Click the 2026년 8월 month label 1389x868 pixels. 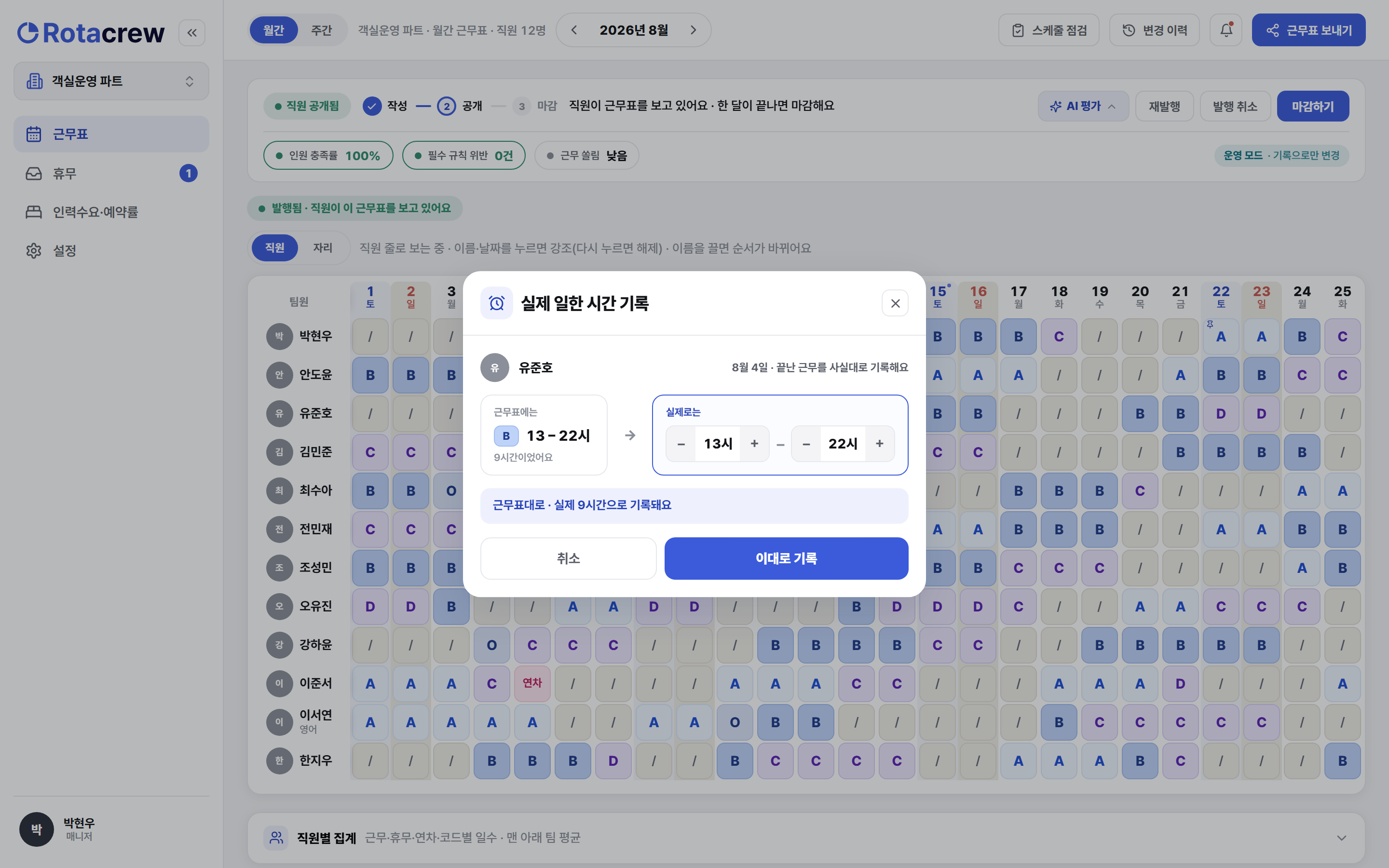point(634,30)
